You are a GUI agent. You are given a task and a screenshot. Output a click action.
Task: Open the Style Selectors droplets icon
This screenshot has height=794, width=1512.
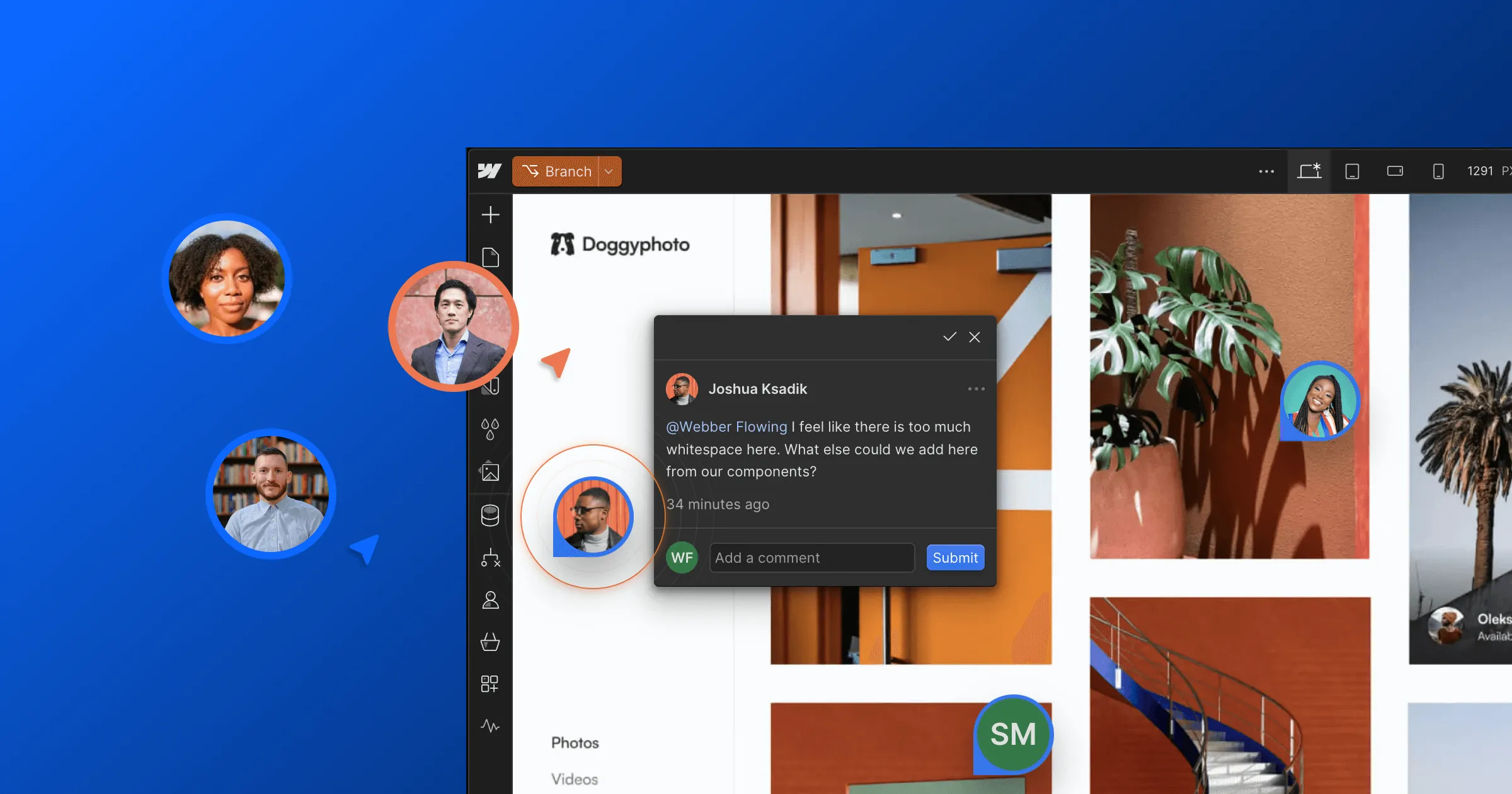pyautogui.click(x=490, y=429)
